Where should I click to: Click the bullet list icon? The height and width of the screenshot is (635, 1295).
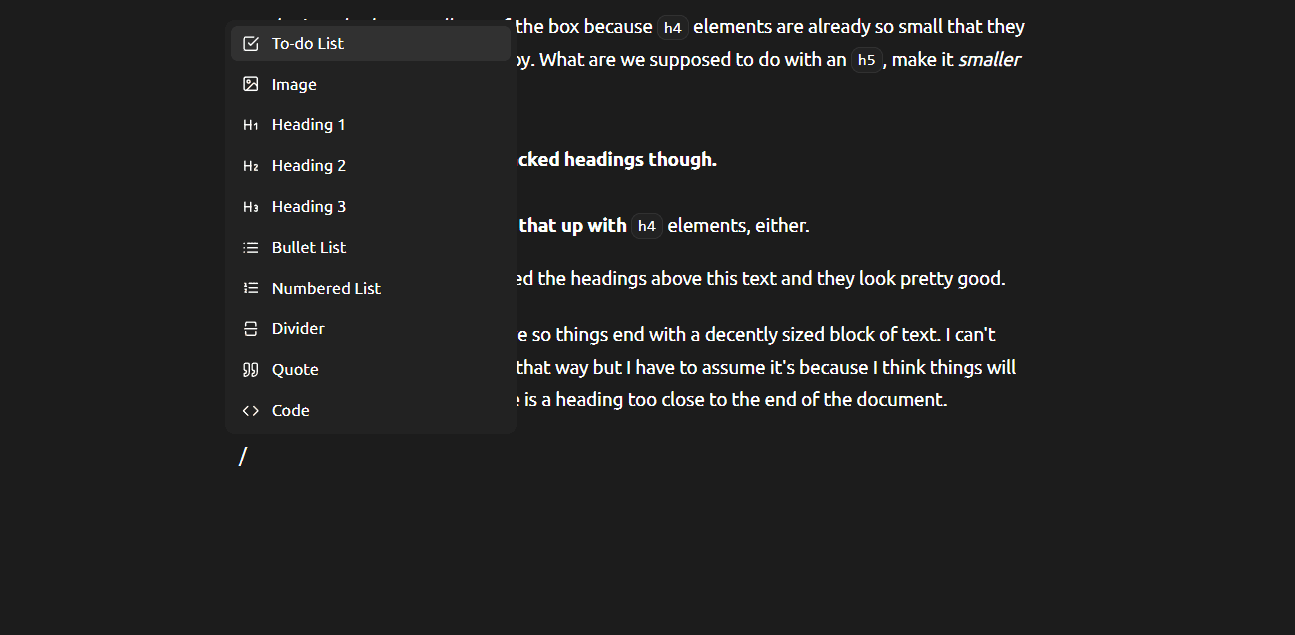(251, 247)
